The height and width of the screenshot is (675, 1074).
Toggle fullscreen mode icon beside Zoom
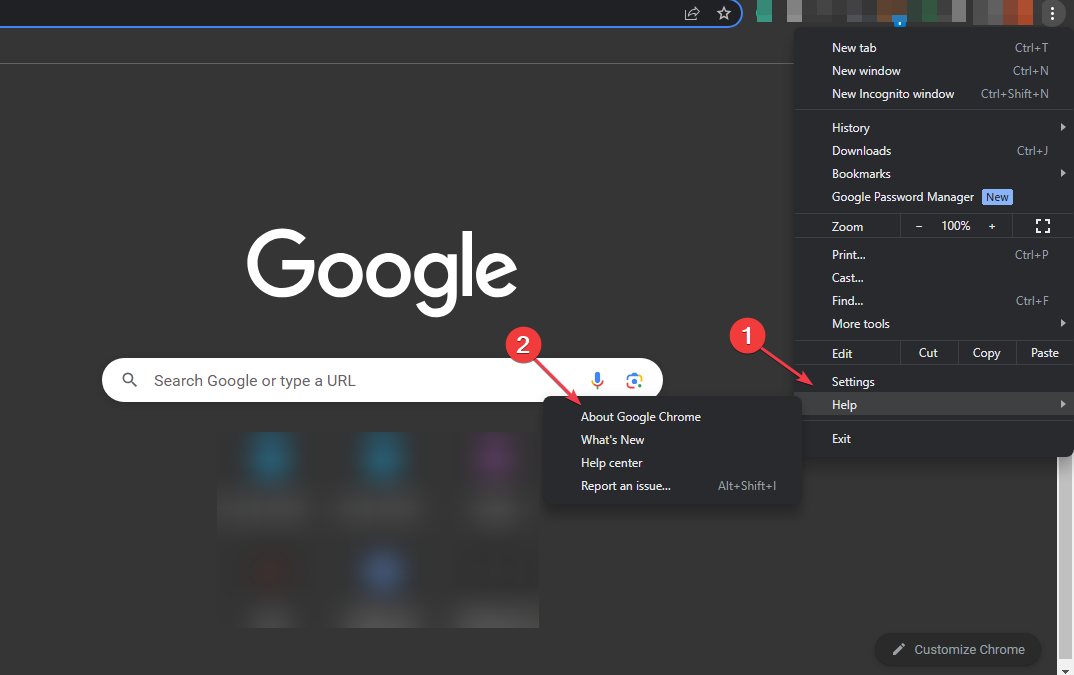pyautogui.click(x=1042, y=226)
